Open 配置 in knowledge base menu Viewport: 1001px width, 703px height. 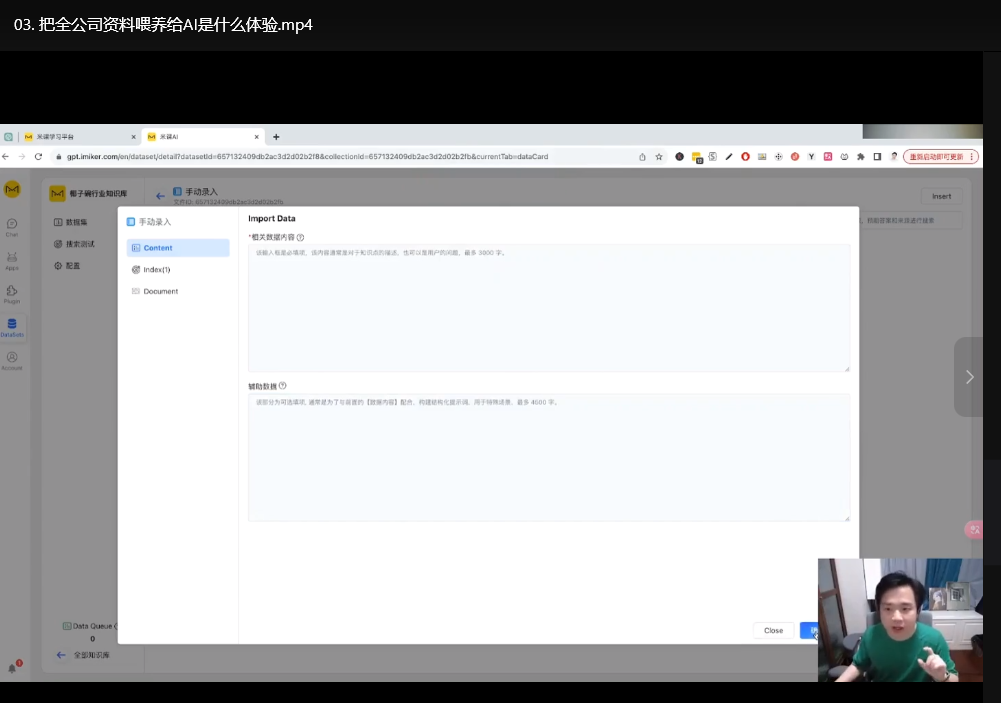[x=67, y=266]
